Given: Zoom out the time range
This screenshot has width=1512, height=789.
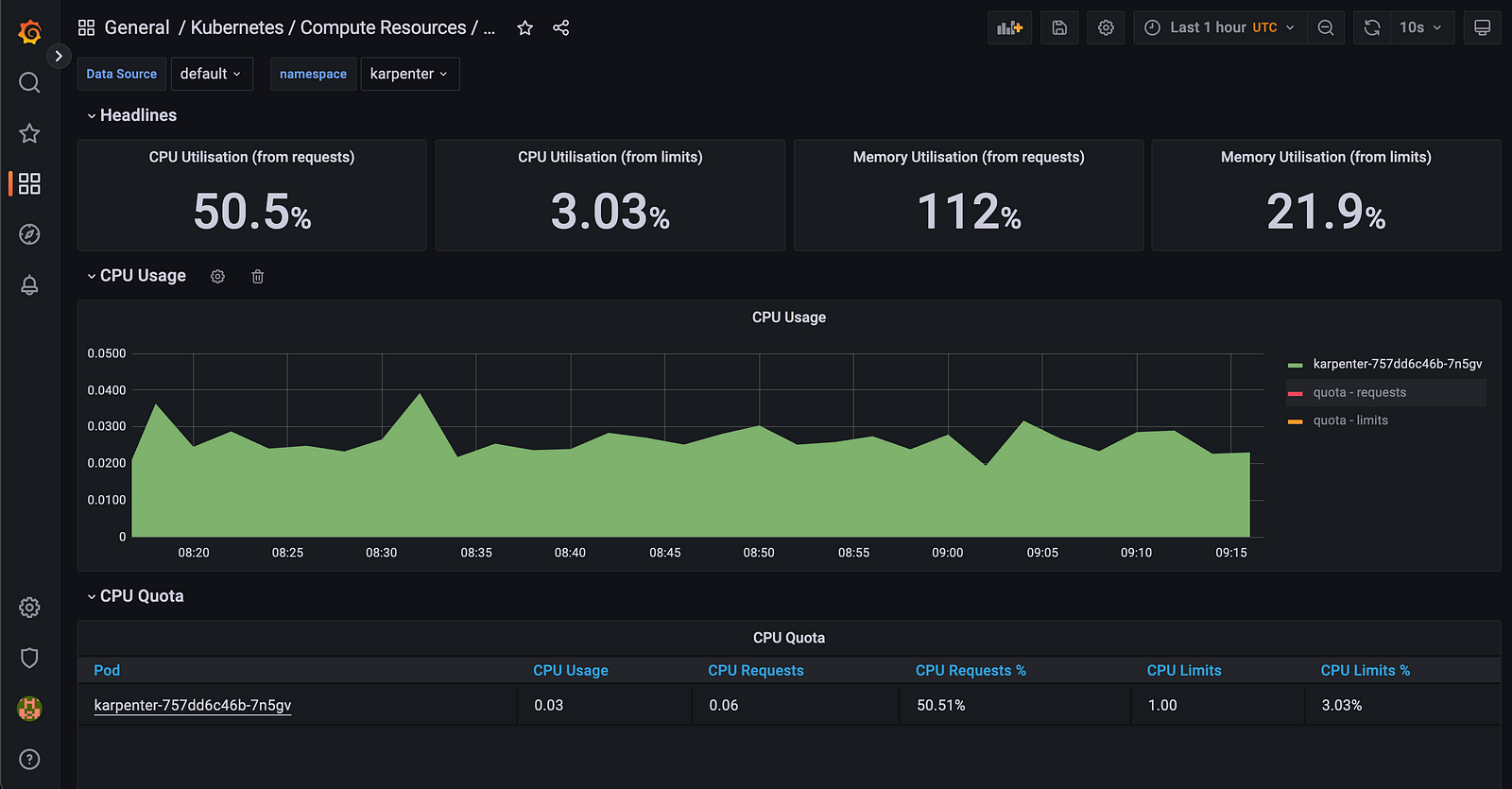Looking at the screenshot, I should 1326,27.
